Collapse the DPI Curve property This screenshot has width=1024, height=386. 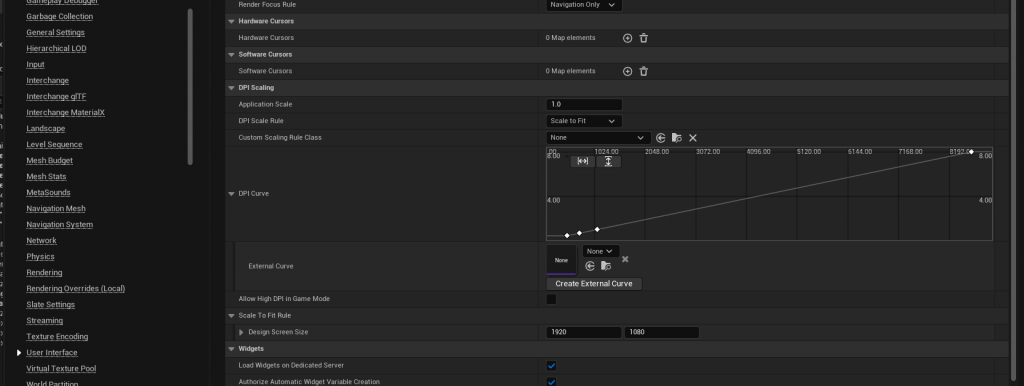231,194
